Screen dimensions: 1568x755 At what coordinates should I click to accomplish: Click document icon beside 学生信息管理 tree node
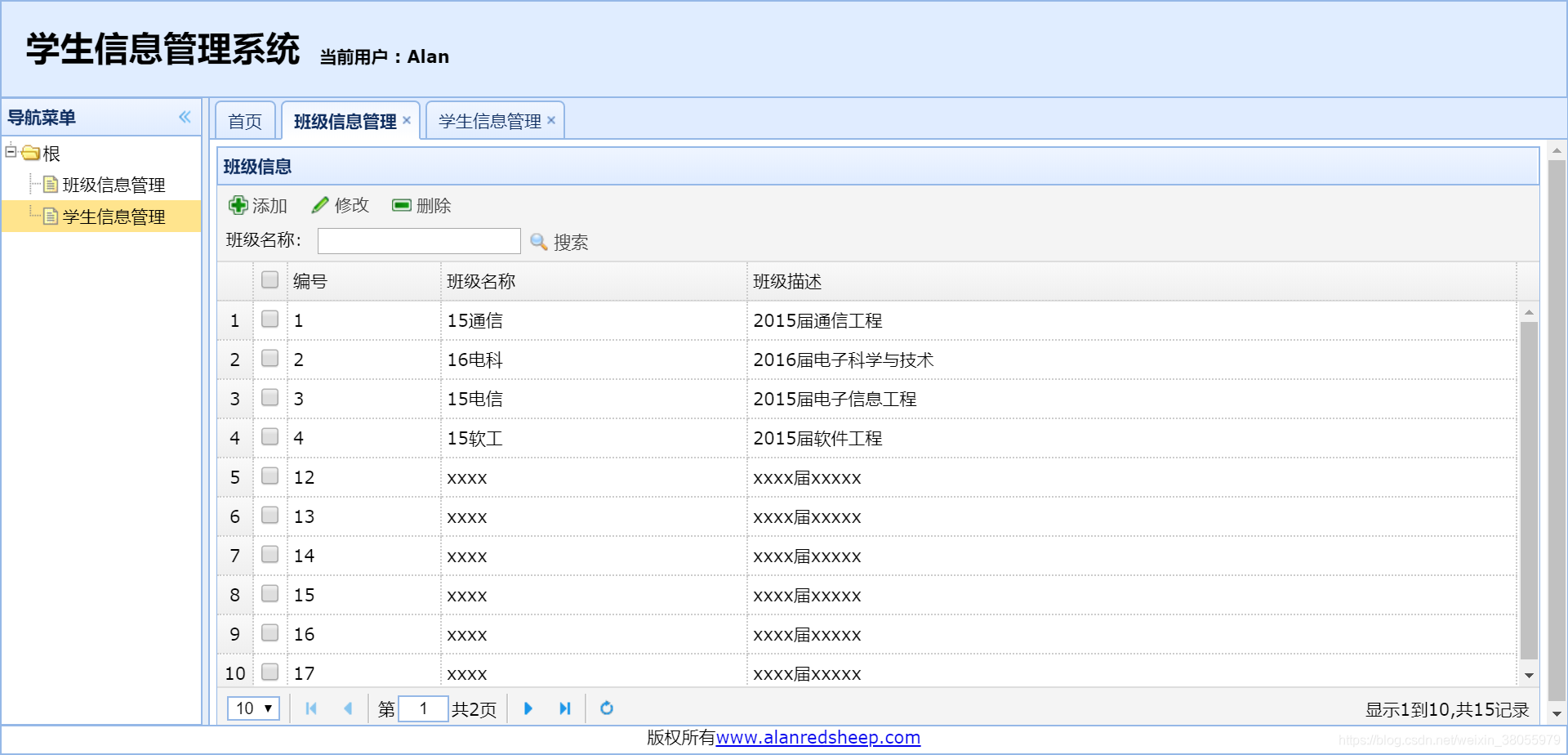51,216
